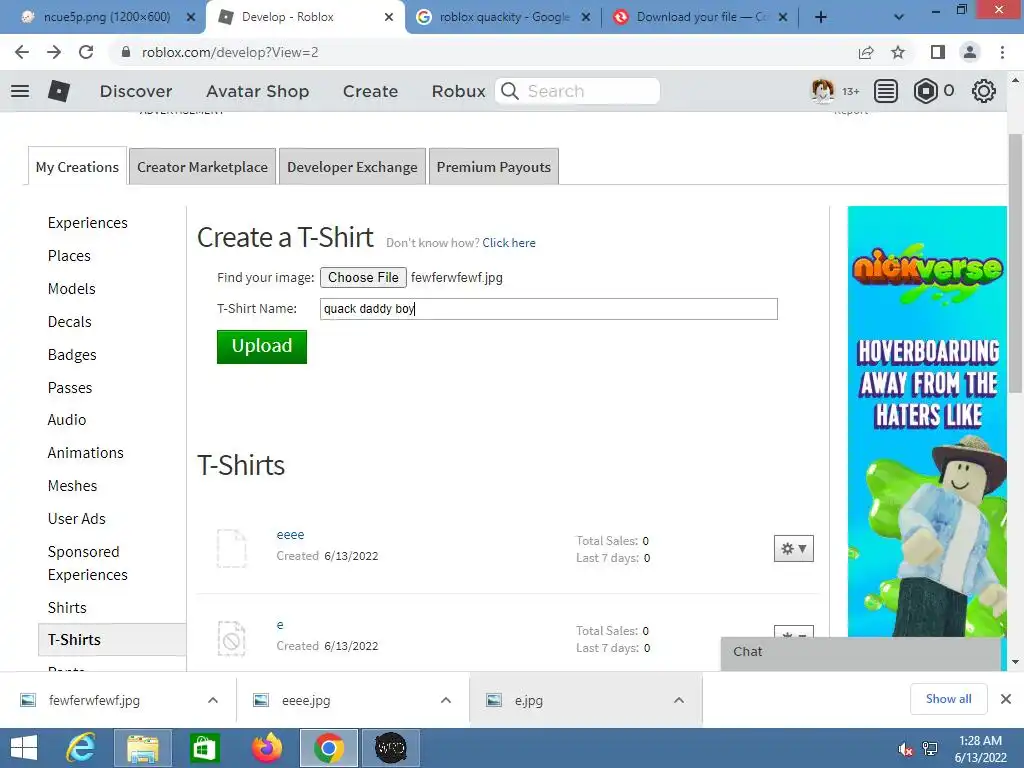Click the Chrome taskbar icon
This screenshot has height=768, width=1024.
click(x=328, y=748)
